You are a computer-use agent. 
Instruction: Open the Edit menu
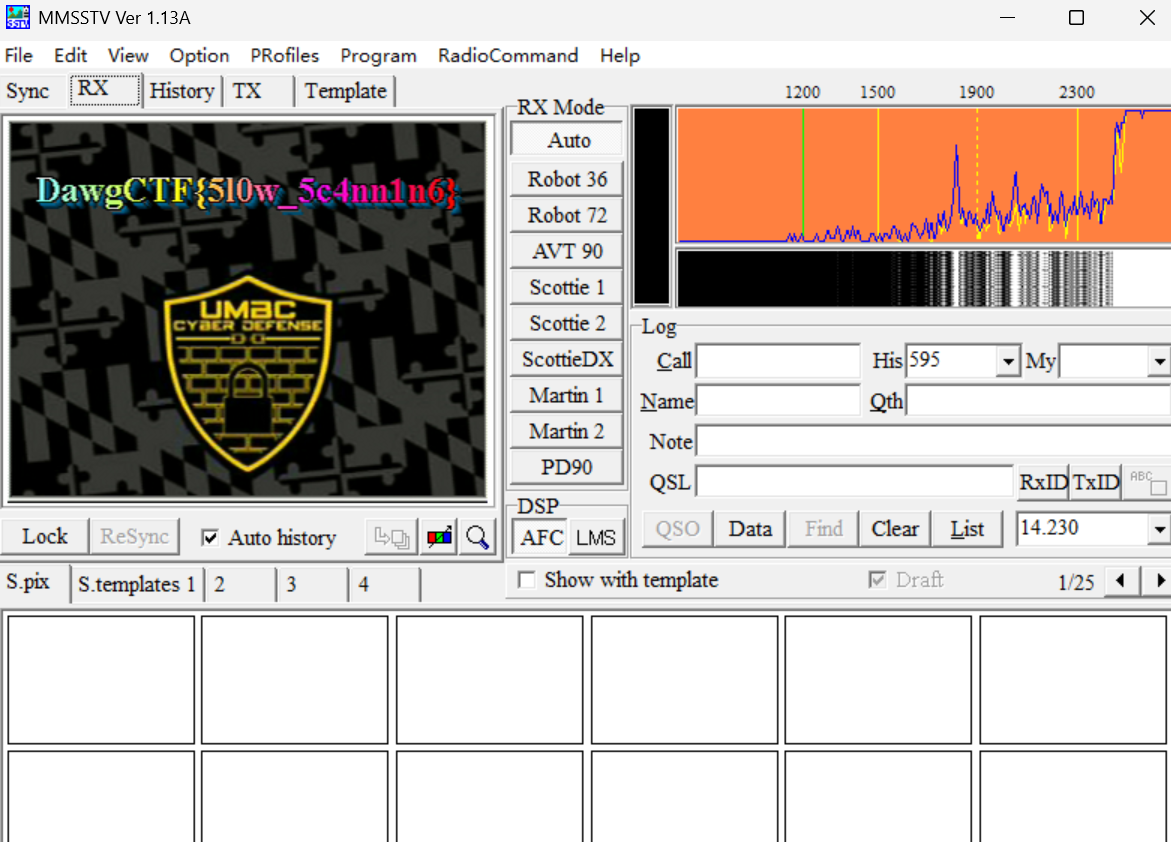click(70, 55)
